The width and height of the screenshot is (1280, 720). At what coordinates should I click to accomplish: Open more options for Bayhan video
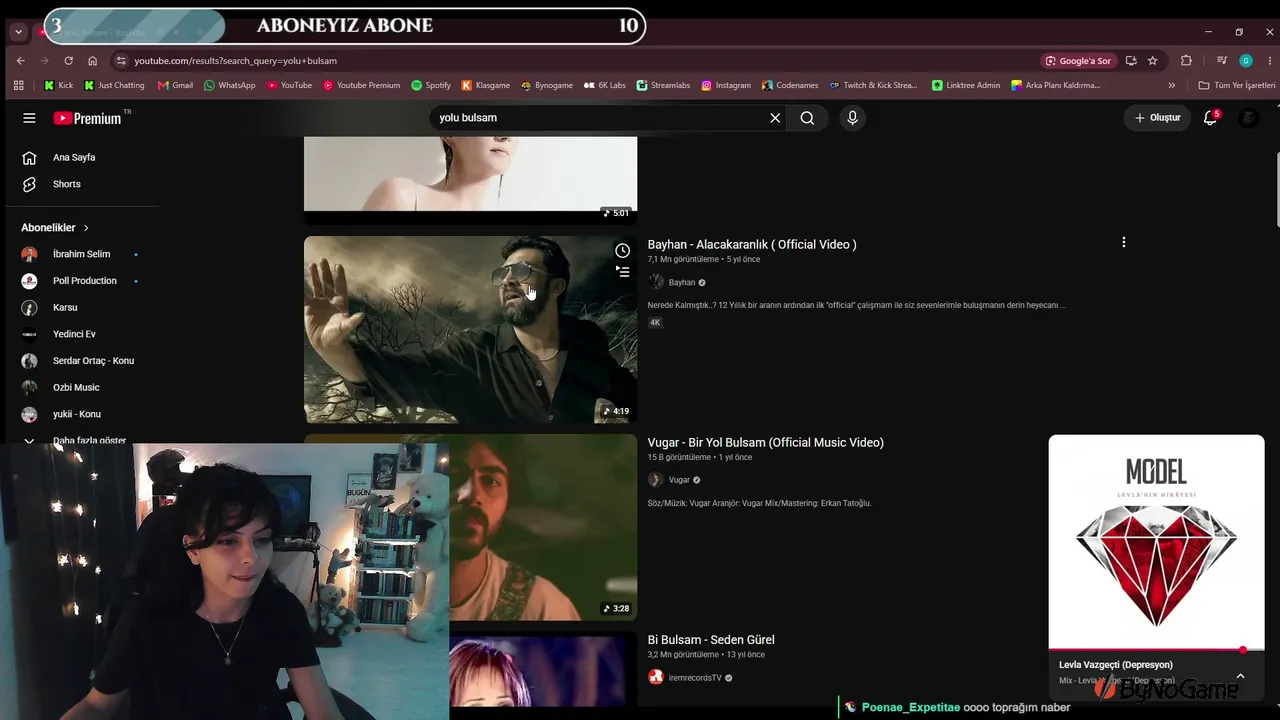click(x=1124, y=242)
